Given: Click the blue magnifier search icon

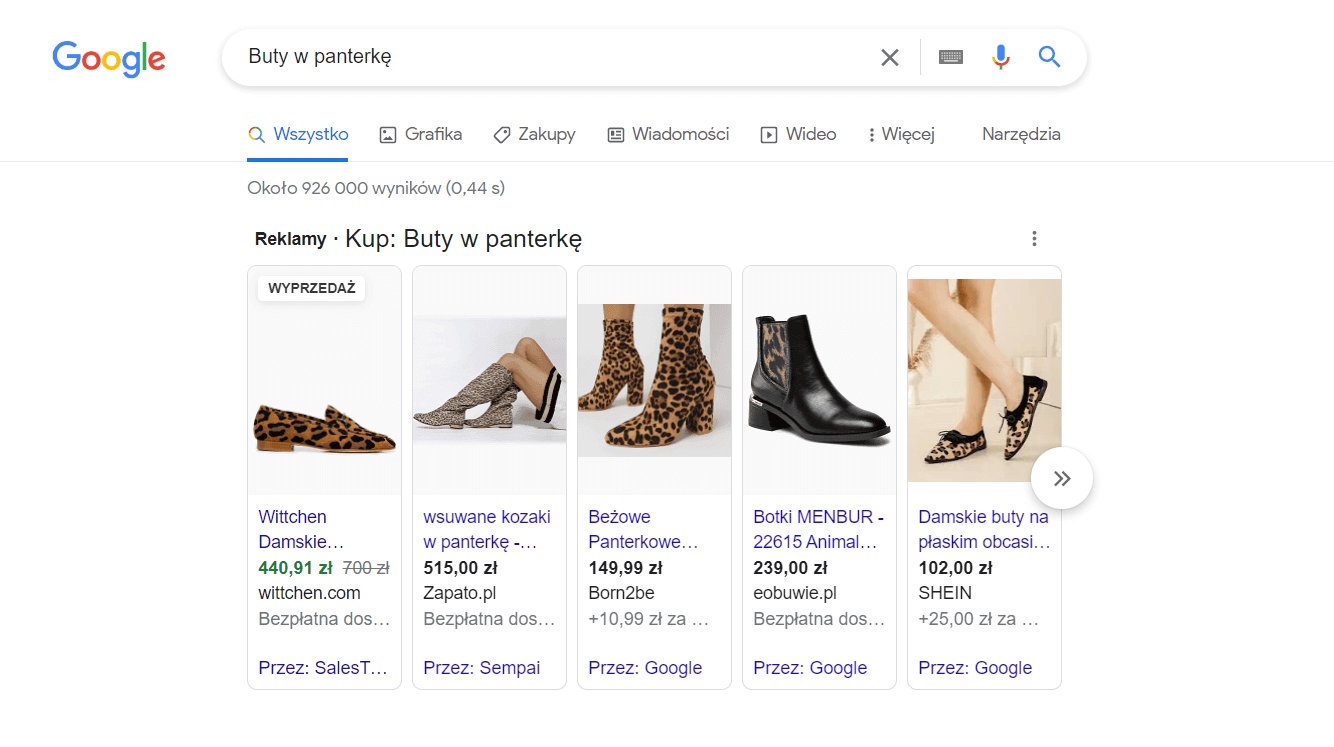Looking at the screenshot, I should (x=1049, y=56).
